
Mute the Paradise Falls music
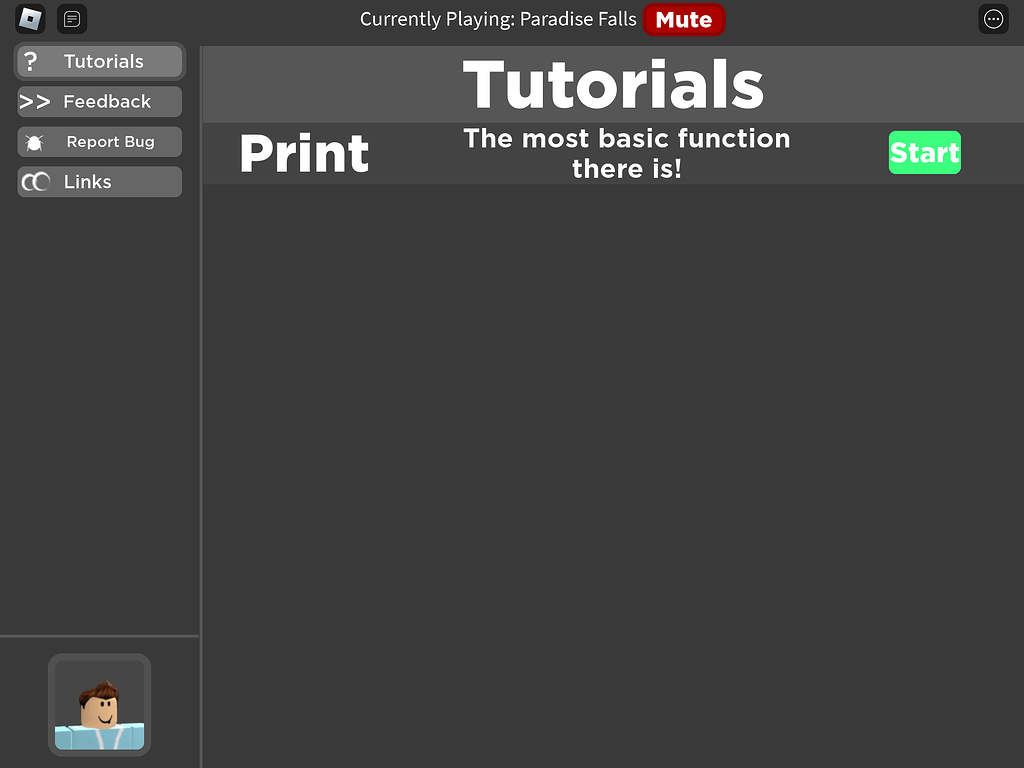pyautogui.click(x=683, y=19)
